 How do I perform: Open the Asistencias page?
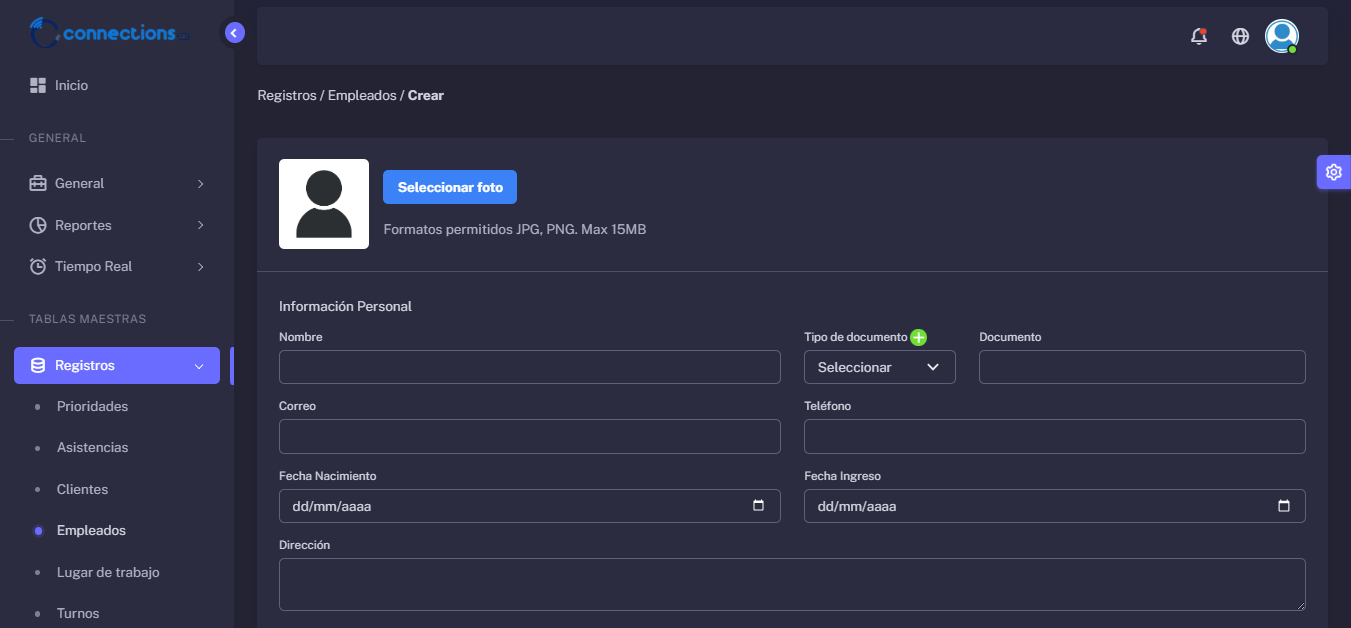coord(92,448)
